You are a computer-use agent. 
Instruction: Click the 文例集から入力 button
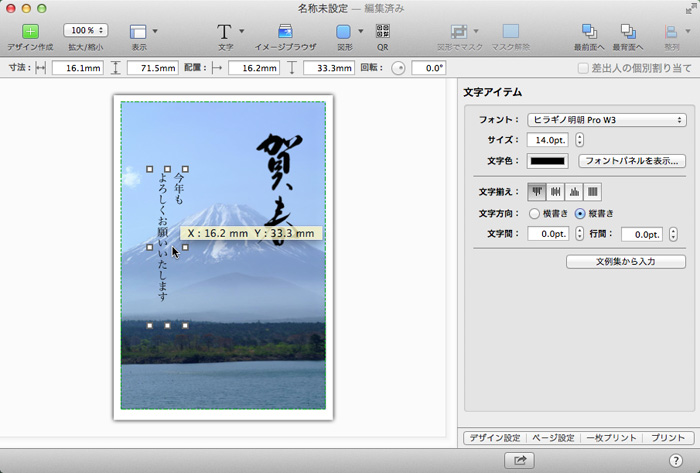click(x=625, y=261)
